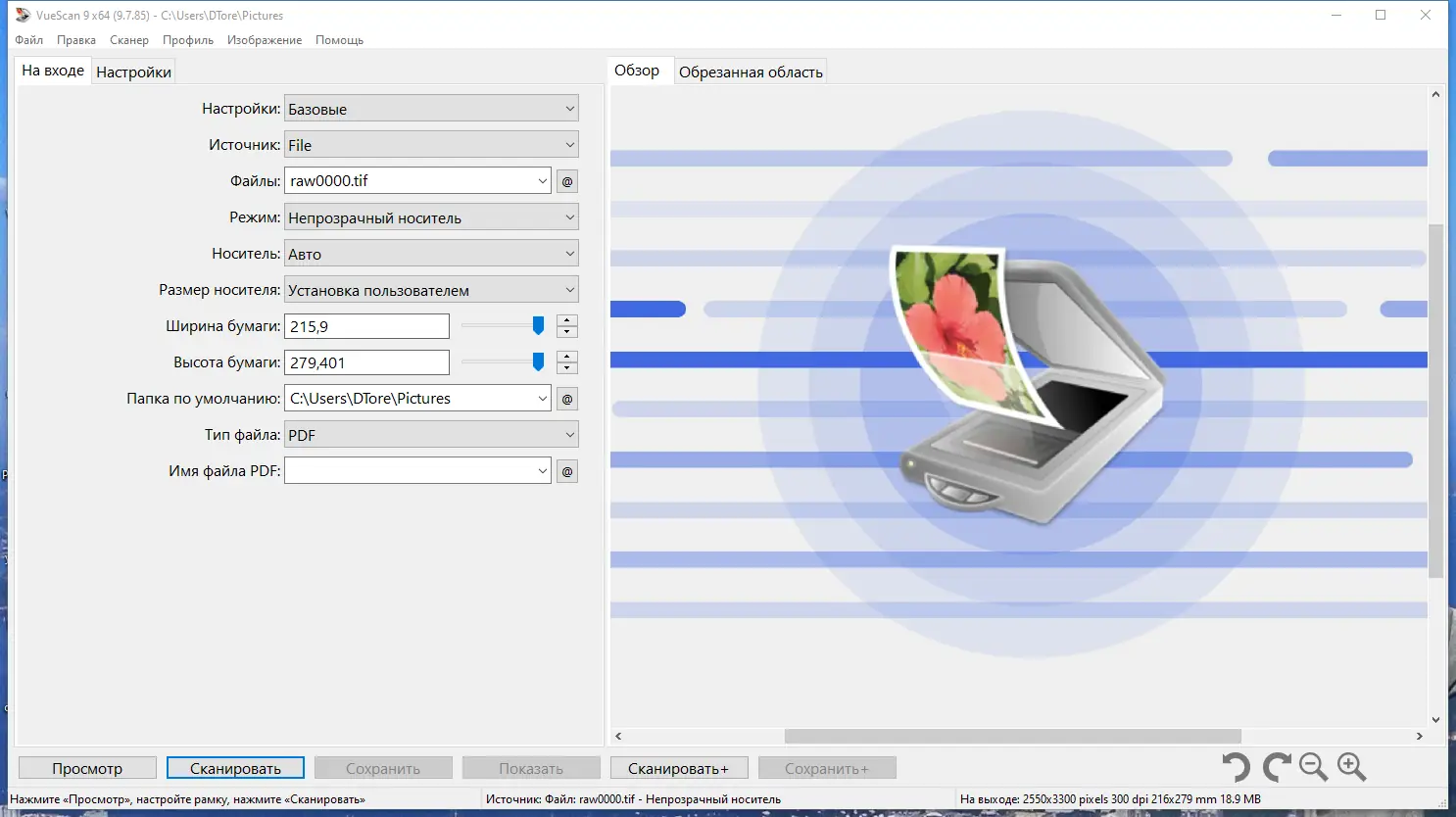
Task: Open the Источник dropdown showing File
Action: pos(431,145)
